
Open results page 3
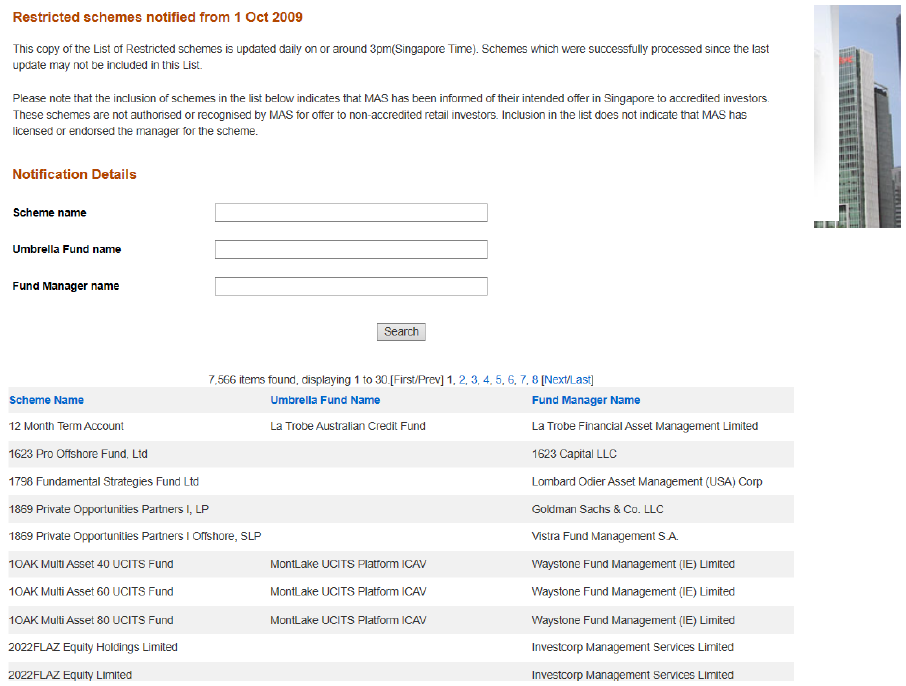click(x=474, y=380)
